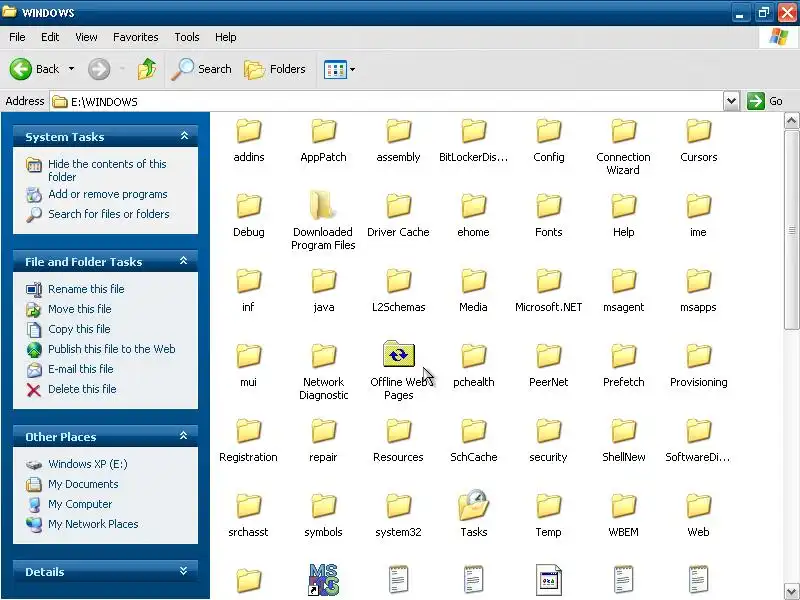
Task: Collapse the File and Folder Tasks panel
Action: pos(184,261)
